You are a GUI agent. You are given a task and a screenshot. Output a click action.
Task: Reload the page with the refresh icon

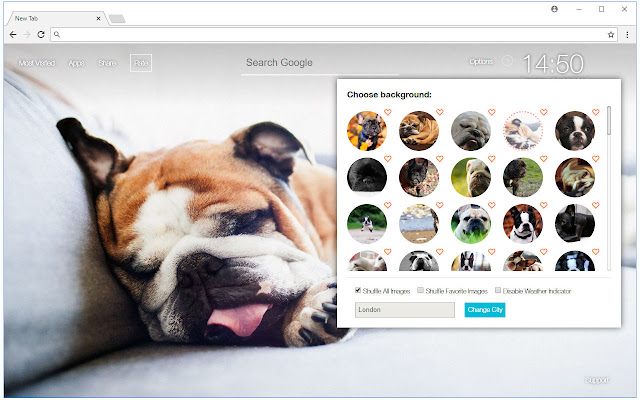(x=41, y=35)
